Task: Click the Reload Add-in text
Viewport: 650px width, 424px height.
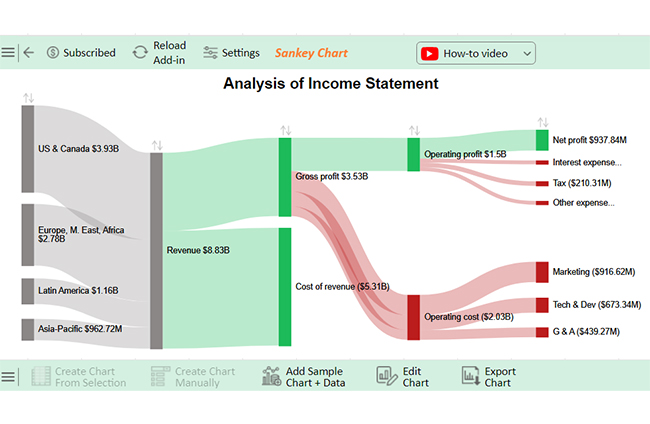Action: (x=170, y=53)
